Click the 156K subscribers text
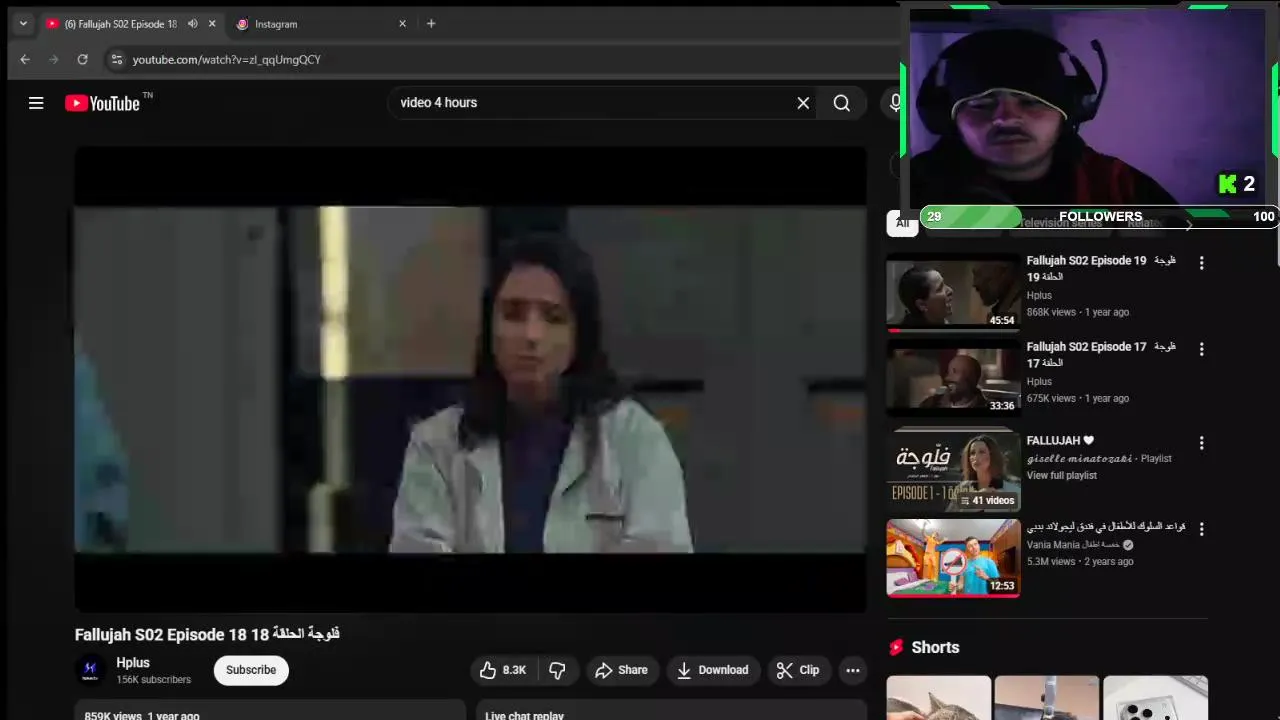 tap(153, 680)
